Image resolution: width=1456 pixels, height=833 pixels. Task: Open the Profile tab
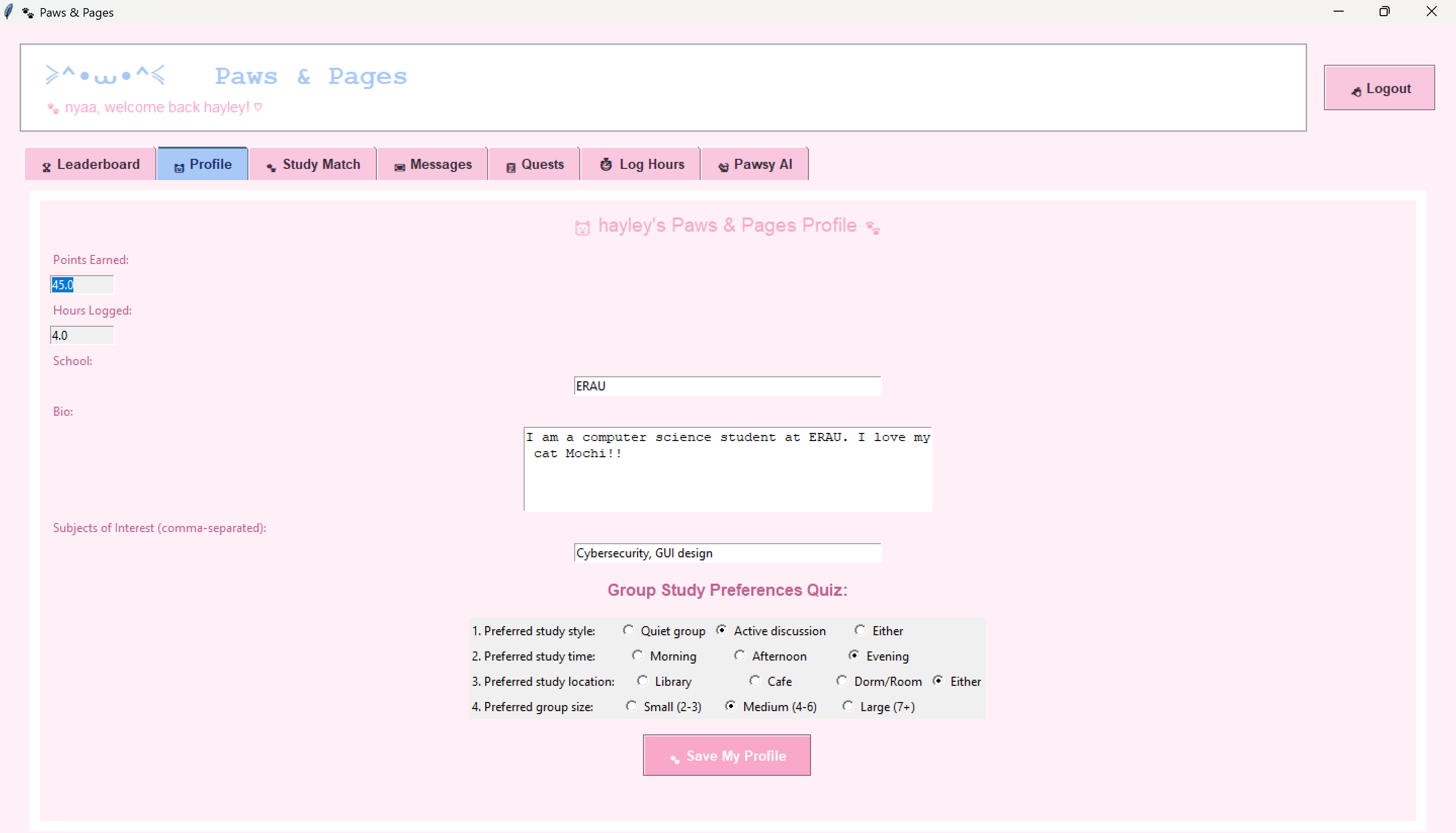[x=202, y=164]
